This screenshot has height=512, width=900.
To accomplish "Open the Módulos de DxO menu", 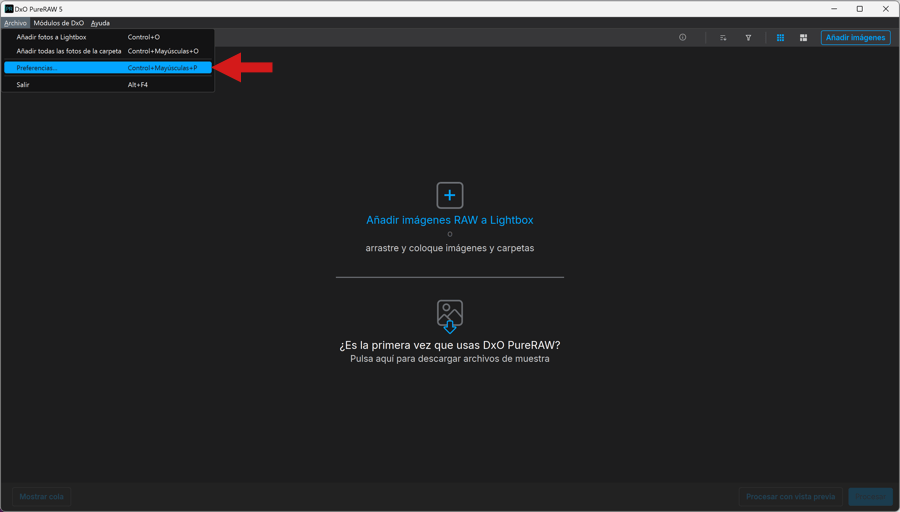I will (59, 23).
